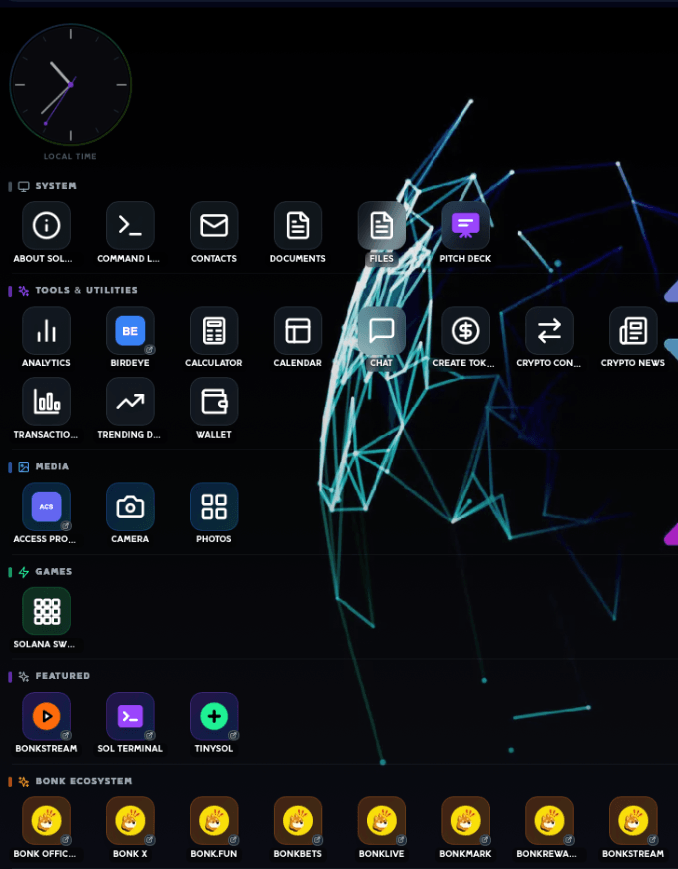Open the Transactions app

(47, 402)
